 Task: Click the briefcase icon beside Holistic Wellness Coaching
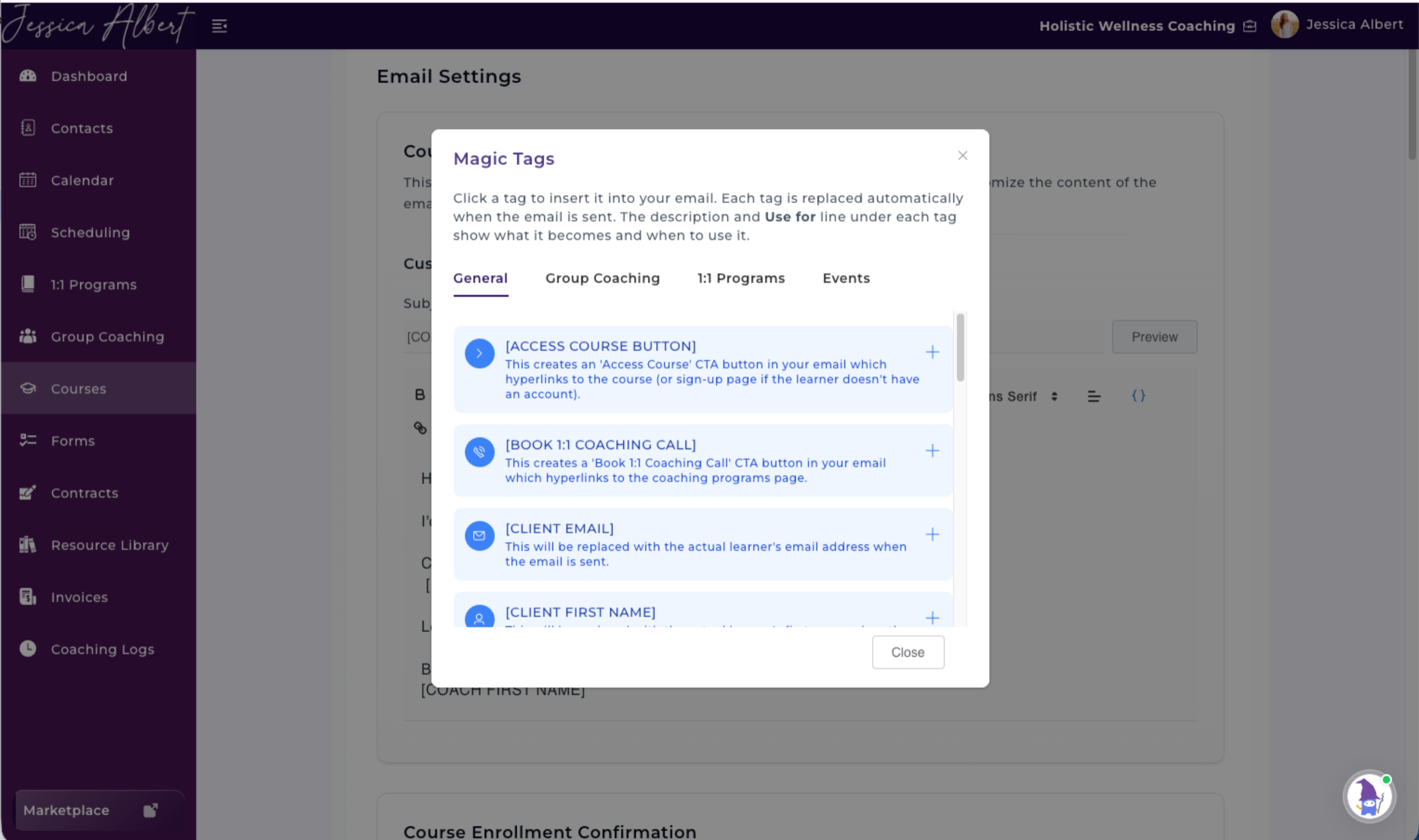point(1250,26)
